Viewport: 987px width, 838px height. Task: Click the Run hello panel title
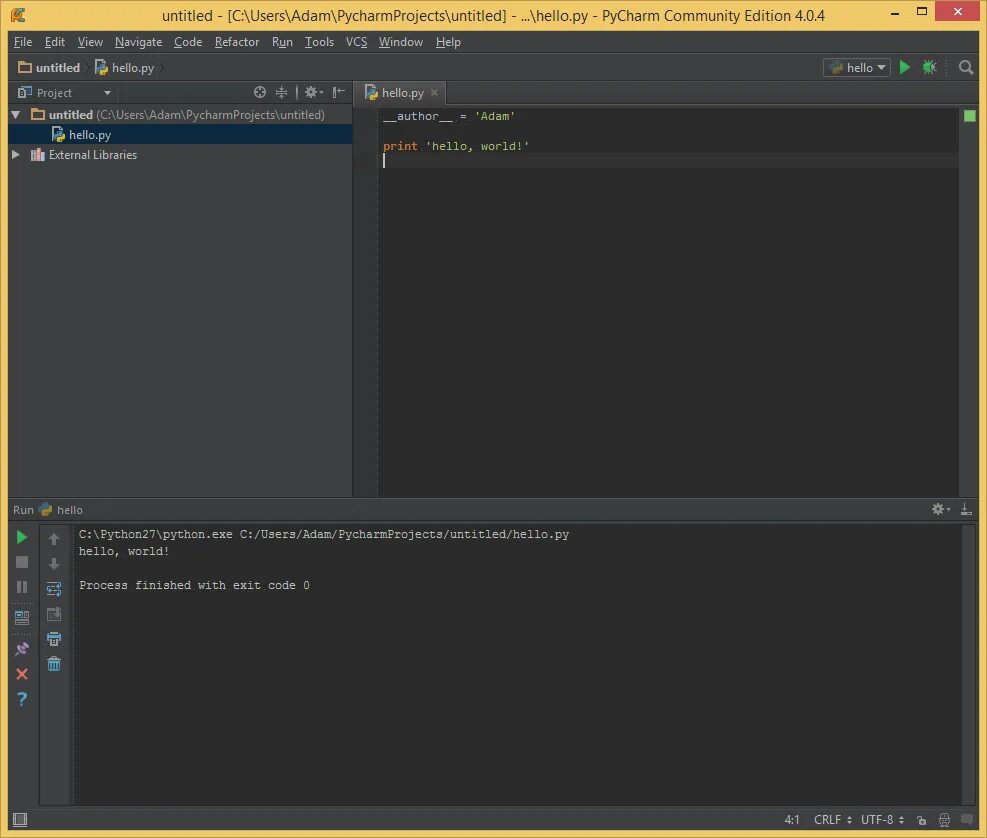coord(48,509)
